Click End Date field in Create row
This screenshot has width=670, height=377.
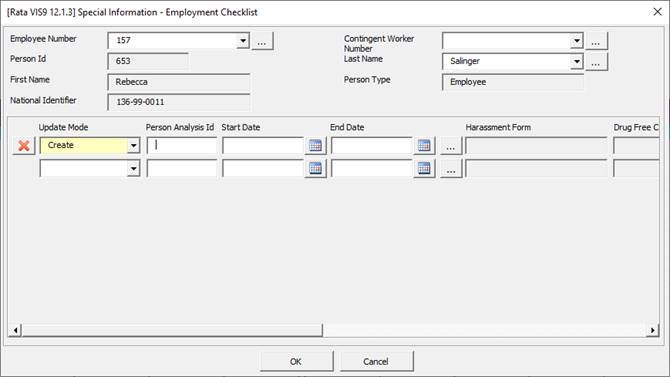(x=372, y=146)
